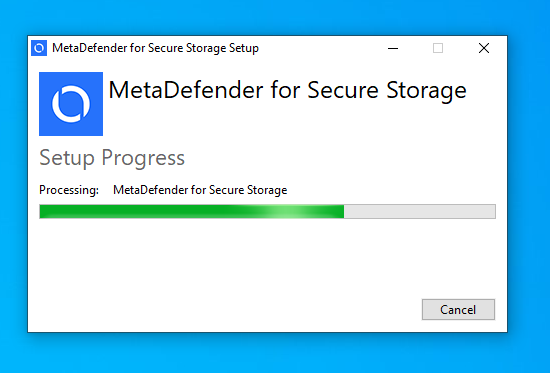Viewport: 550px width, 373px height.
Task: Click the package name beside the Processing label
Action: [x=200, y=190]
